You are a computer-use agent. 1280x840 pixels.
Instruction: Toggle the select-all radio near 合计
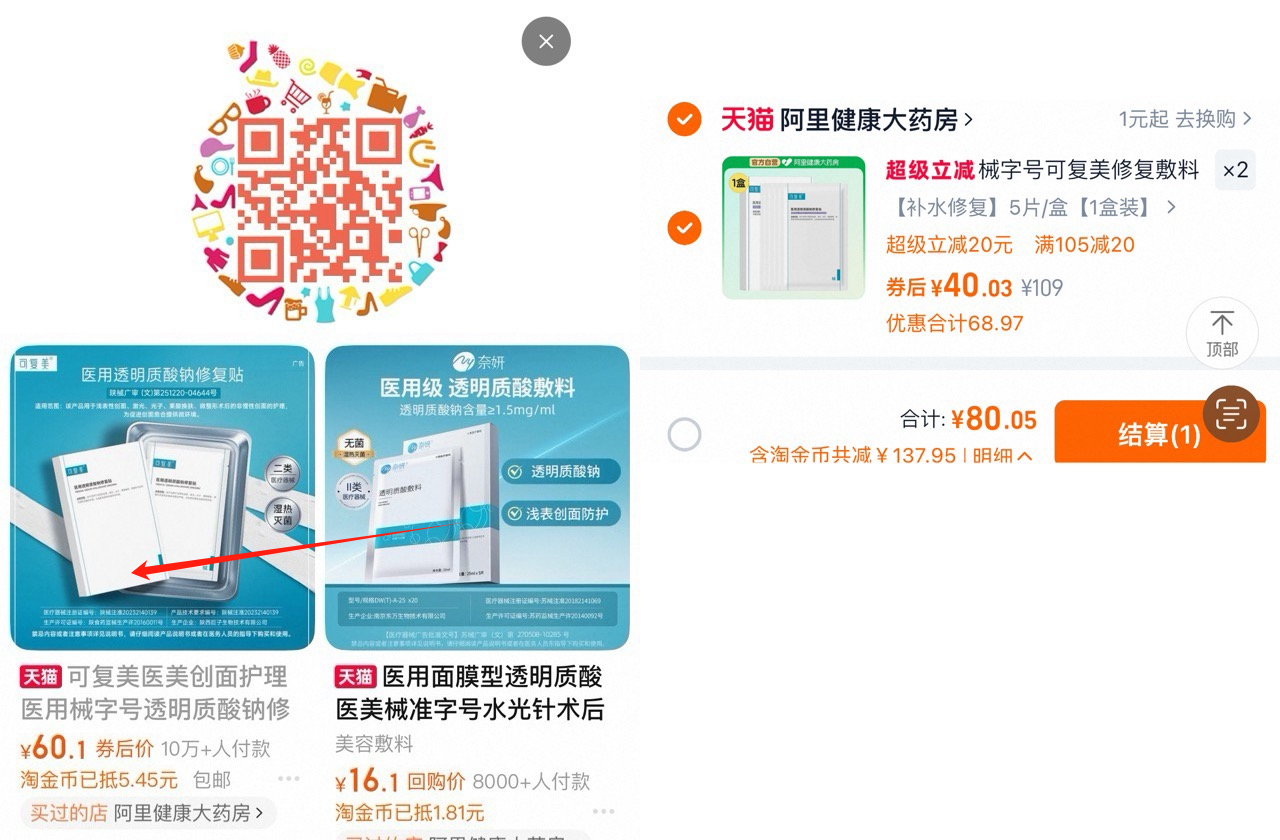(x=685, y=435)
